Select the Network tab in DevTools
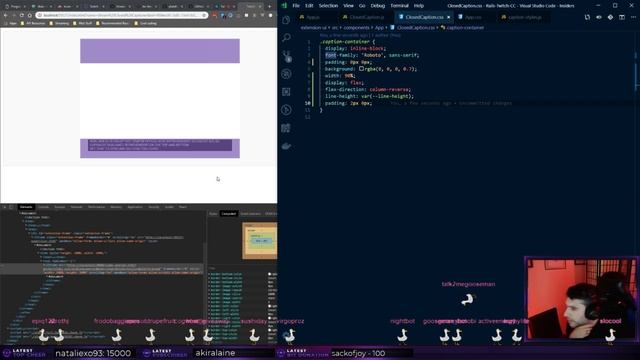The width and height of the screenshot is (640, 360). coord(76,207)
